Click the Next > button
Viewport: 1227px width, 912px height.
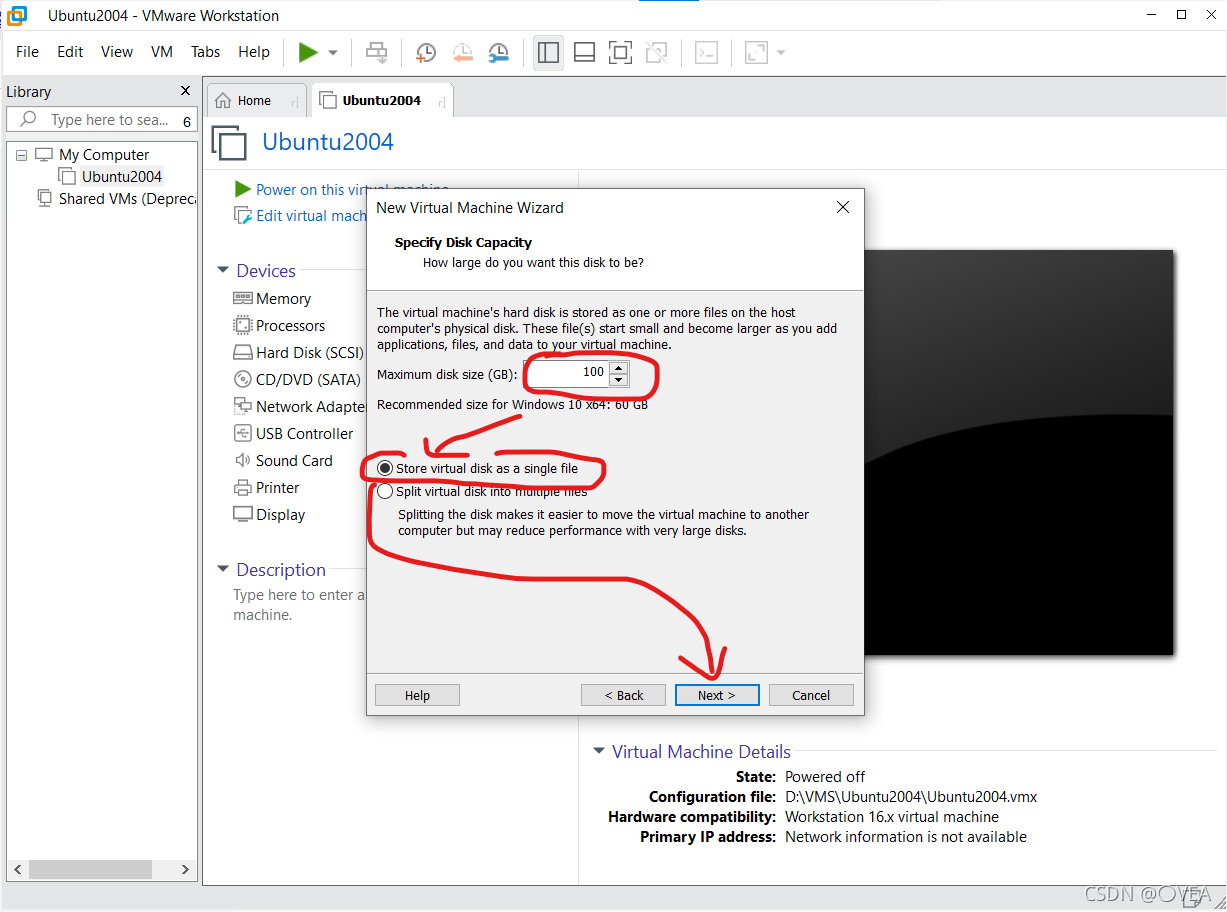(x=717, y=695)
